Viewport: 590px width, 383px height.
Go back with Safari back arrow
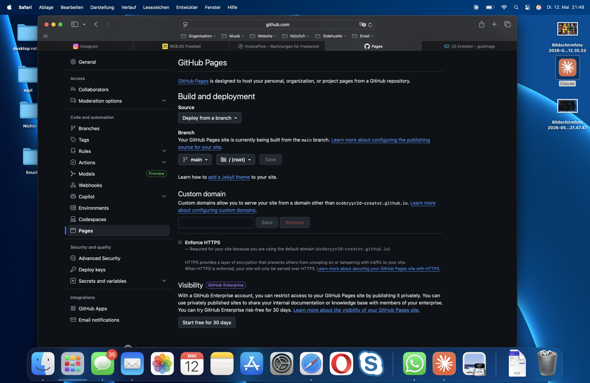96,24
